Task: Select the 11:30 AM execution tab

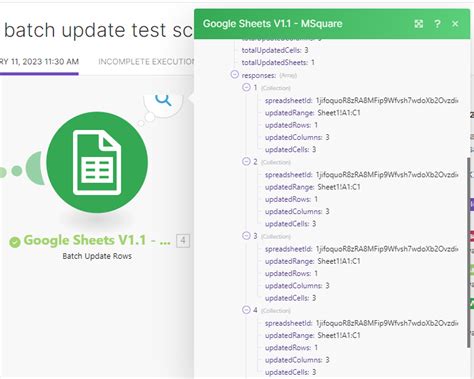Action: (x=39, y=62)
